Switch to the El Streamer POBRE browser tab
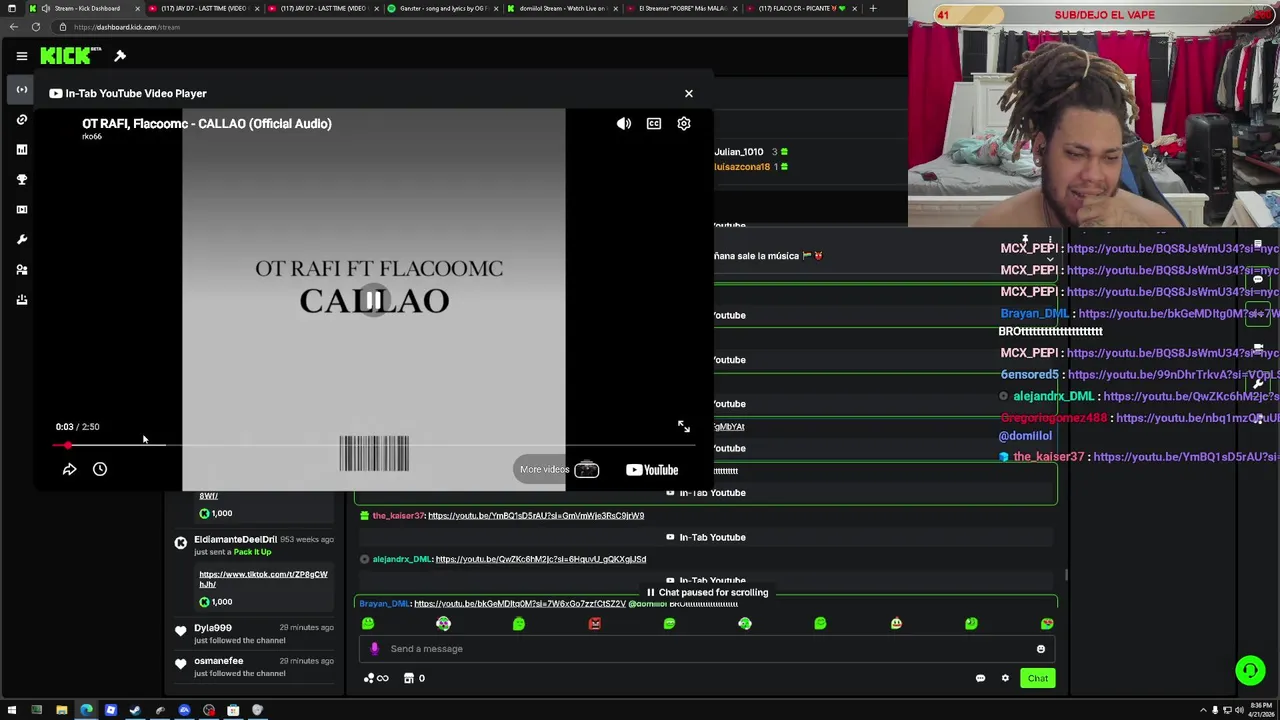 pos(680,8)
